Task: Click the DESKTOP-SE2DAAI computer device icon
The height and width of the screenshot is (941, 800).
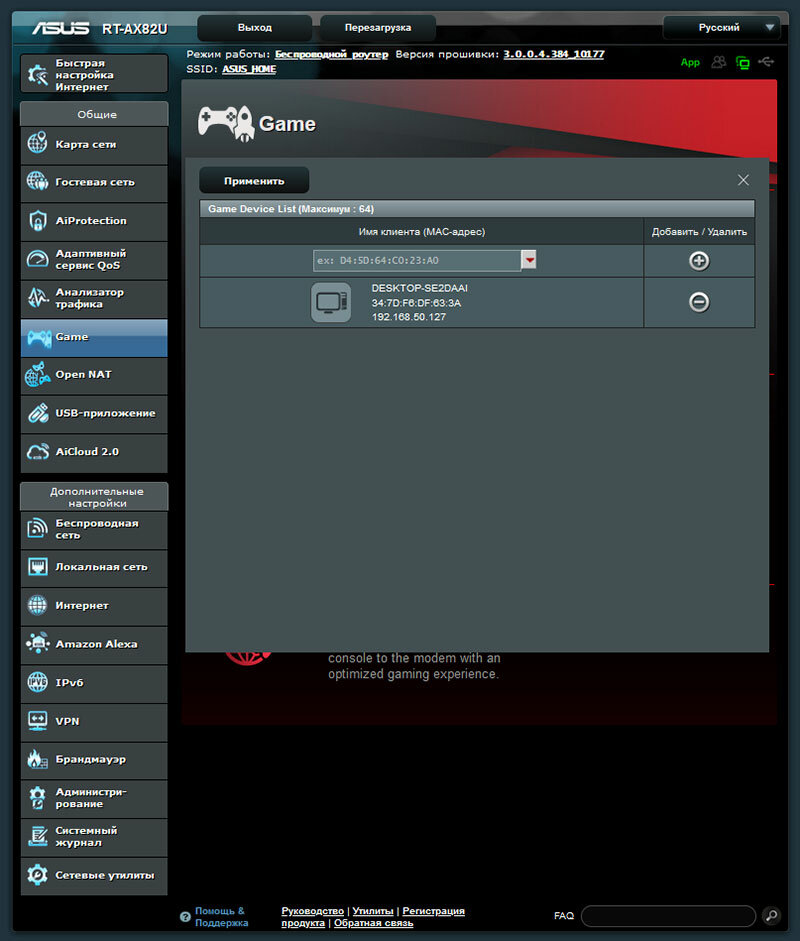Action: (331, 302)
